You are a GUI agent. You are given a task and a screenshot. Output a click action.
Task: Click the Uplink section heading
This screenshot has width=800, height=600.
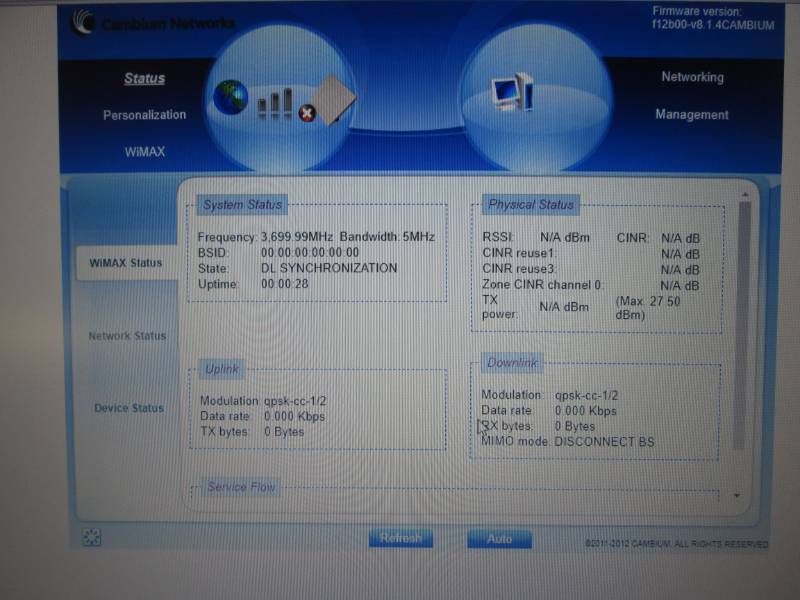222,369
